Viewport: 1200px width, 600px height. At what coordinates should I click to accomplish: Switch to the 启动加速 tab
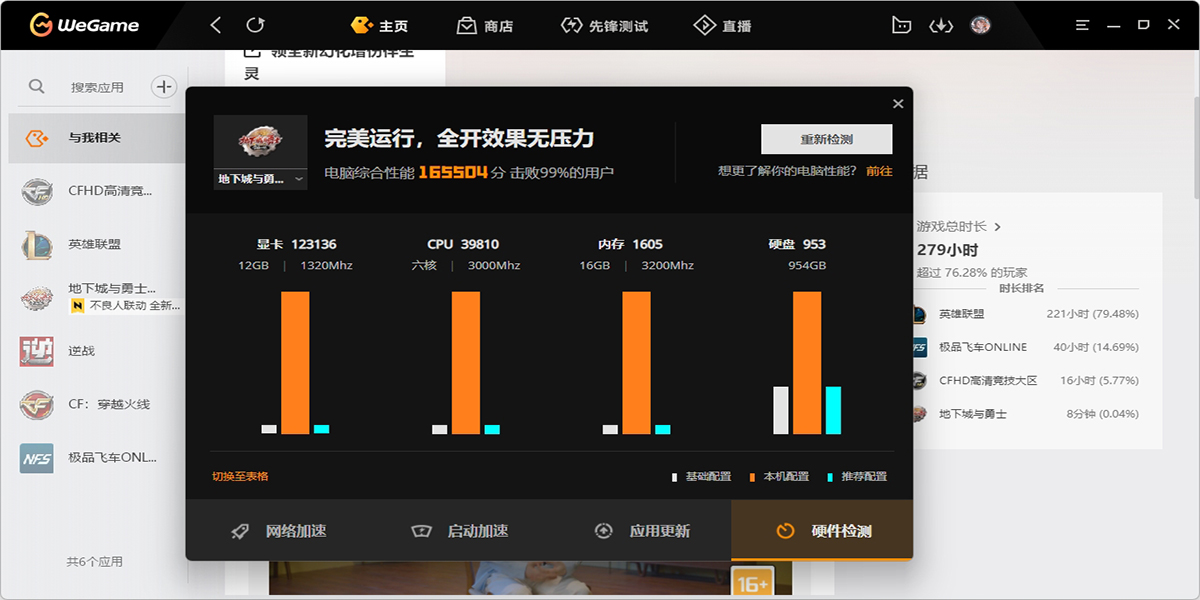coord(458,530)
